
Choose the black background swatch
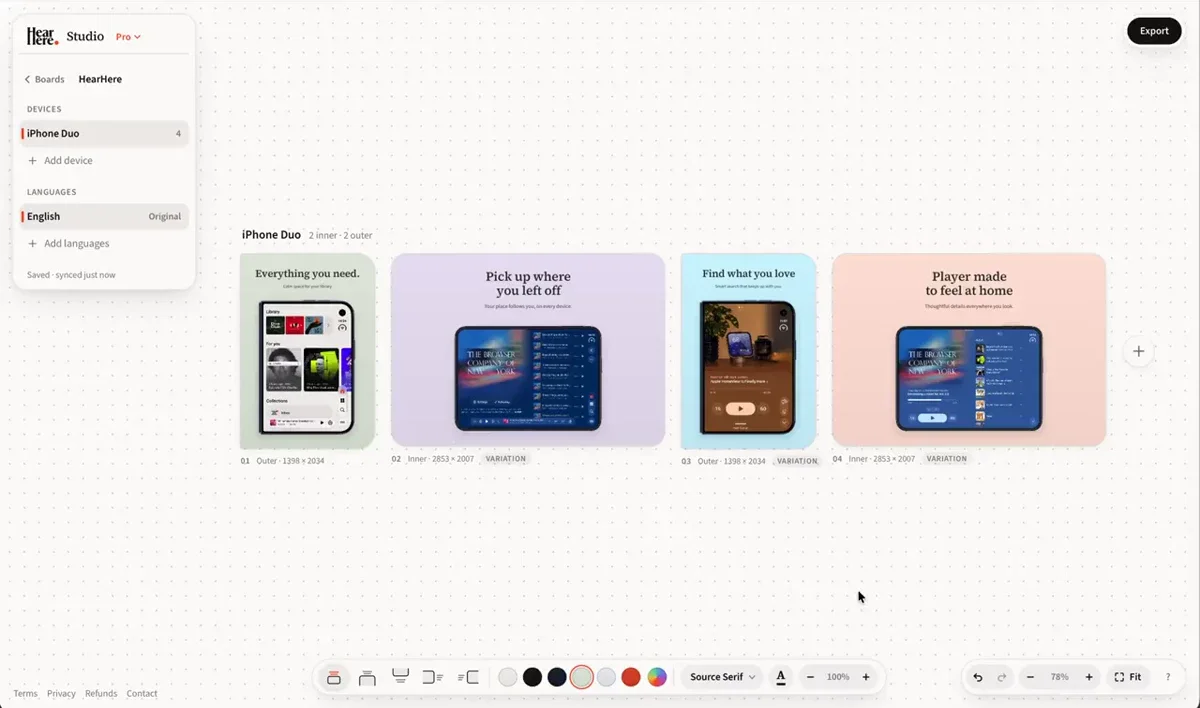tap(532, 677)
